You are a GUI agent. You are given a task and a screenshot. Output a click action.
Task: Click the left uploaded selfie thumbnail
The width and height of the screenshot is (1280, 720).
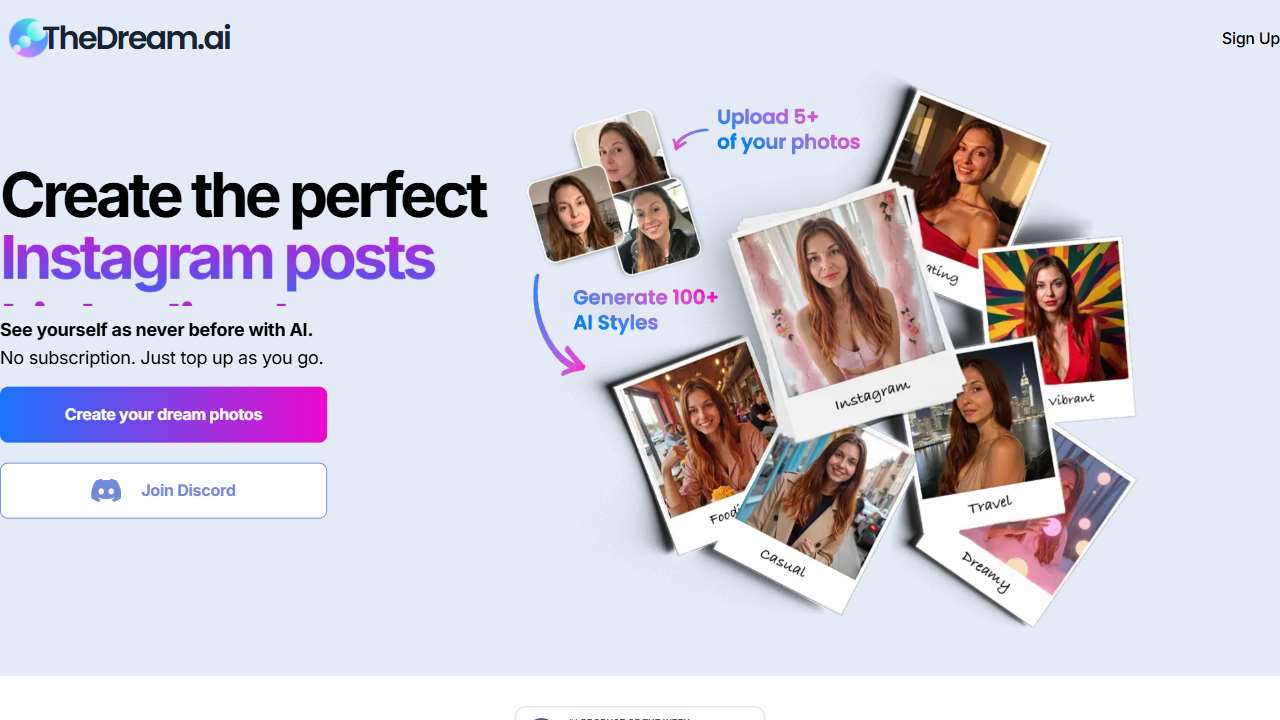[572, 213]
